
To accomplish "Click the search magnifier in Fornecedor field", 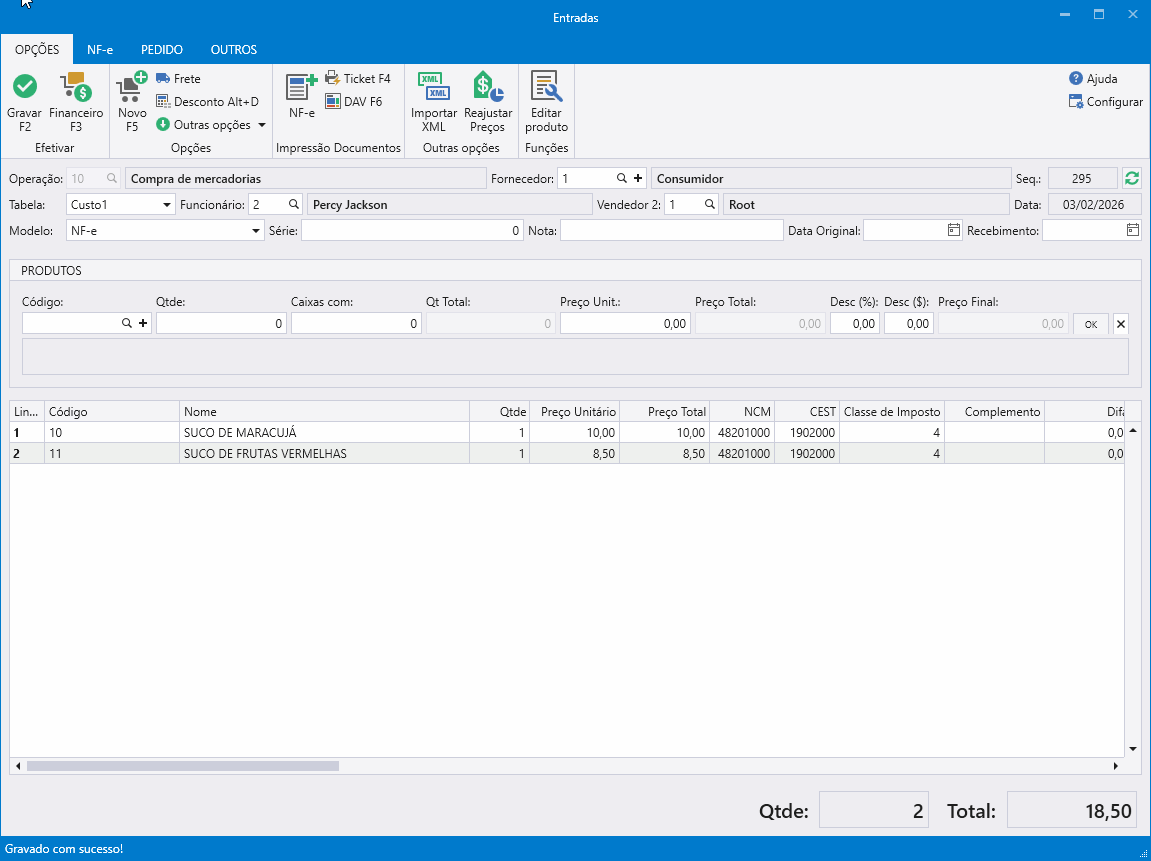I will [621, 178].
